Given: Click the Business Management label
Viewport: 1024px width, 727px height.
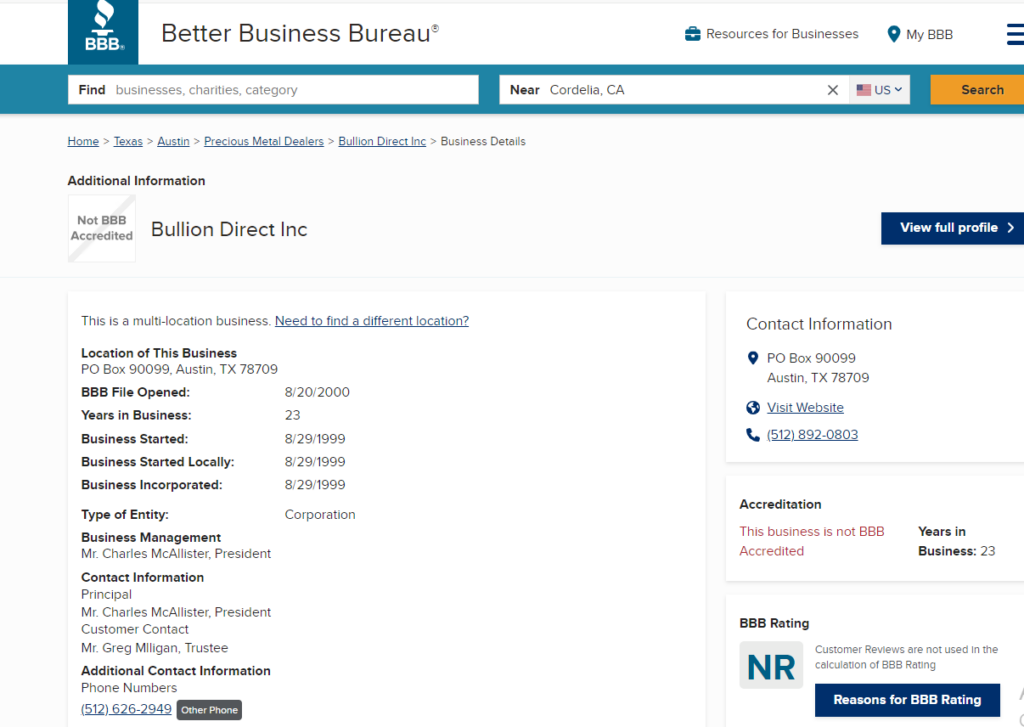Looking at the screenshot, I should [151, 538].
